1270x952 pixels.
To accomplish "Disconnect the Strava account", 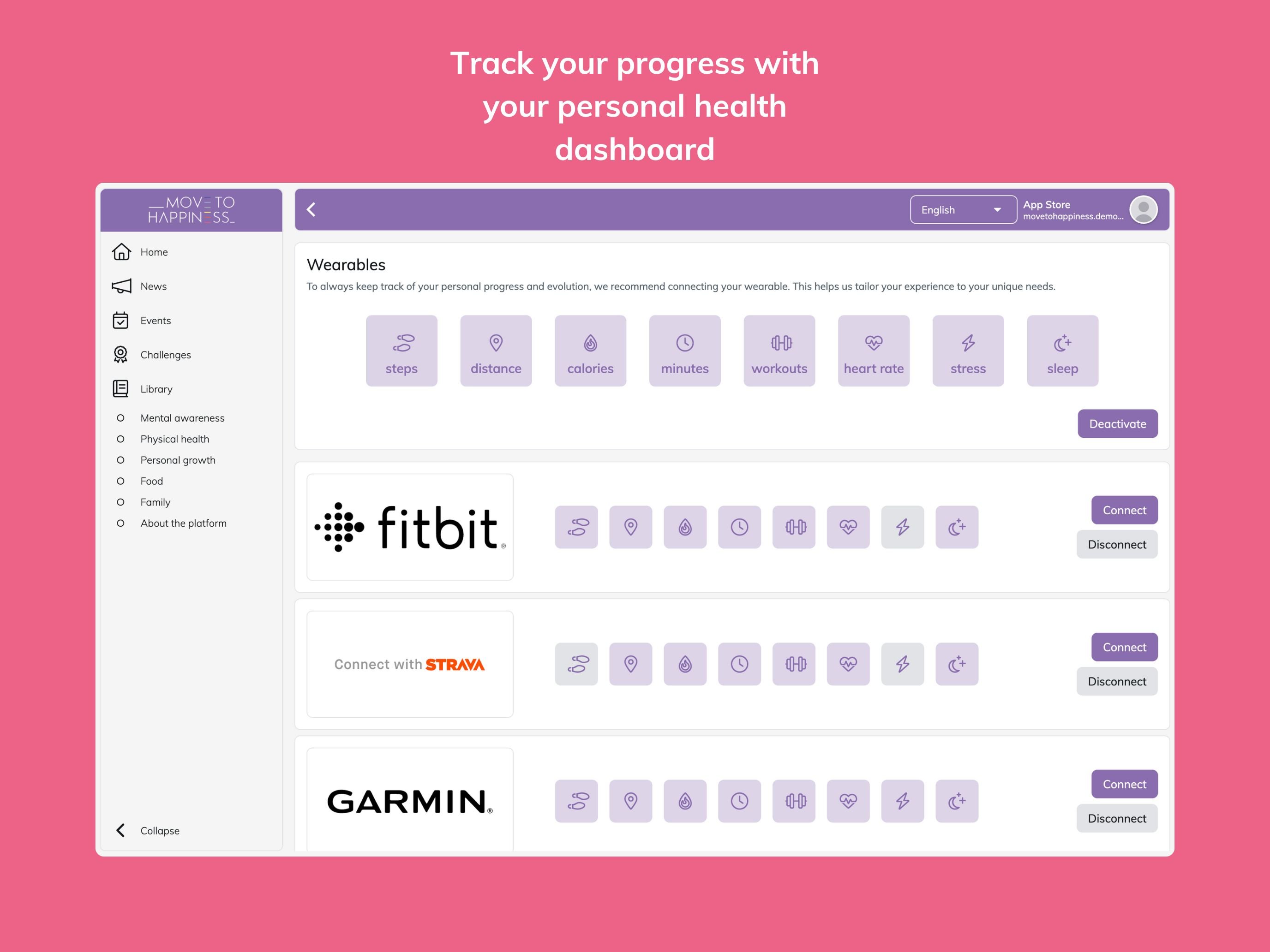I will click(x=1117, y=682).
